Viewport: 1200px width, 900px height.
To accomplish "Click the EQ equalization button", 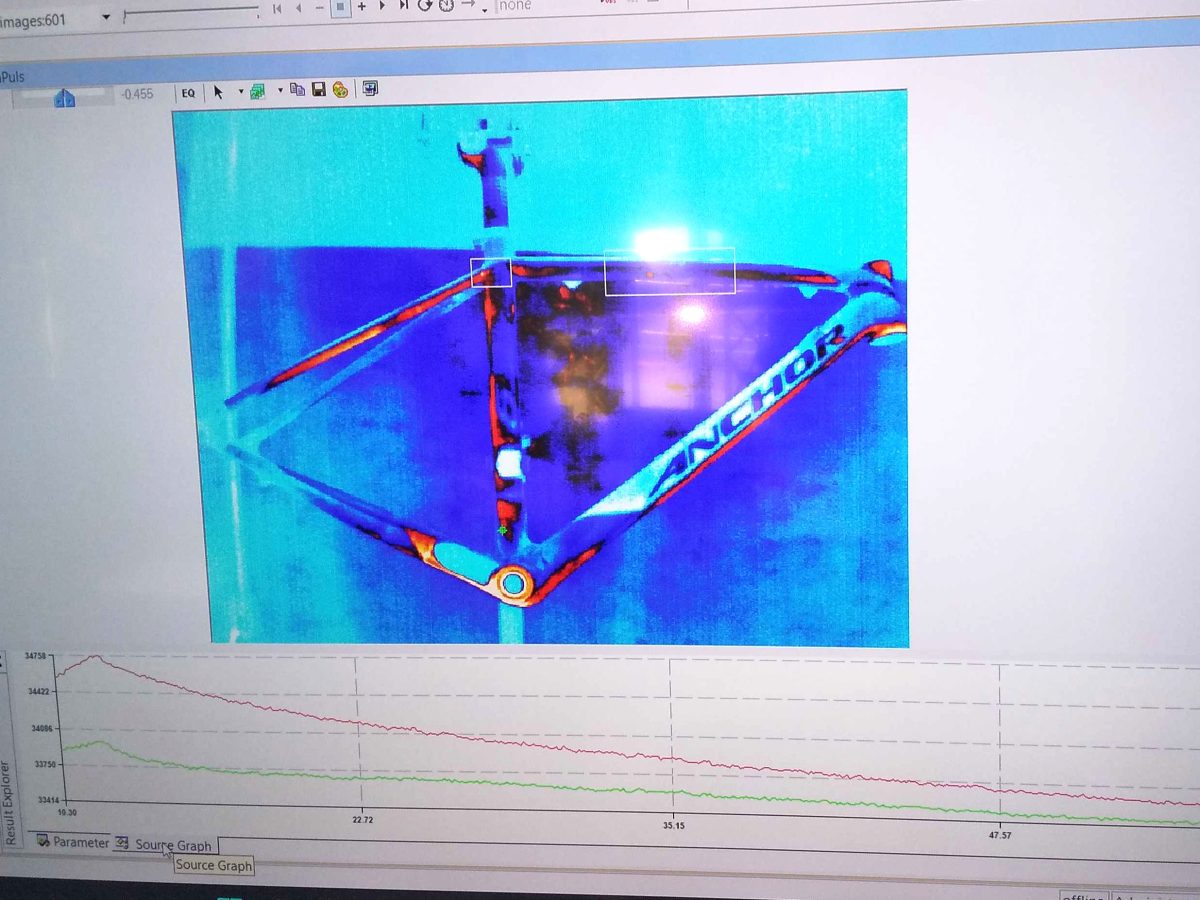I will (x=188, y=93).
